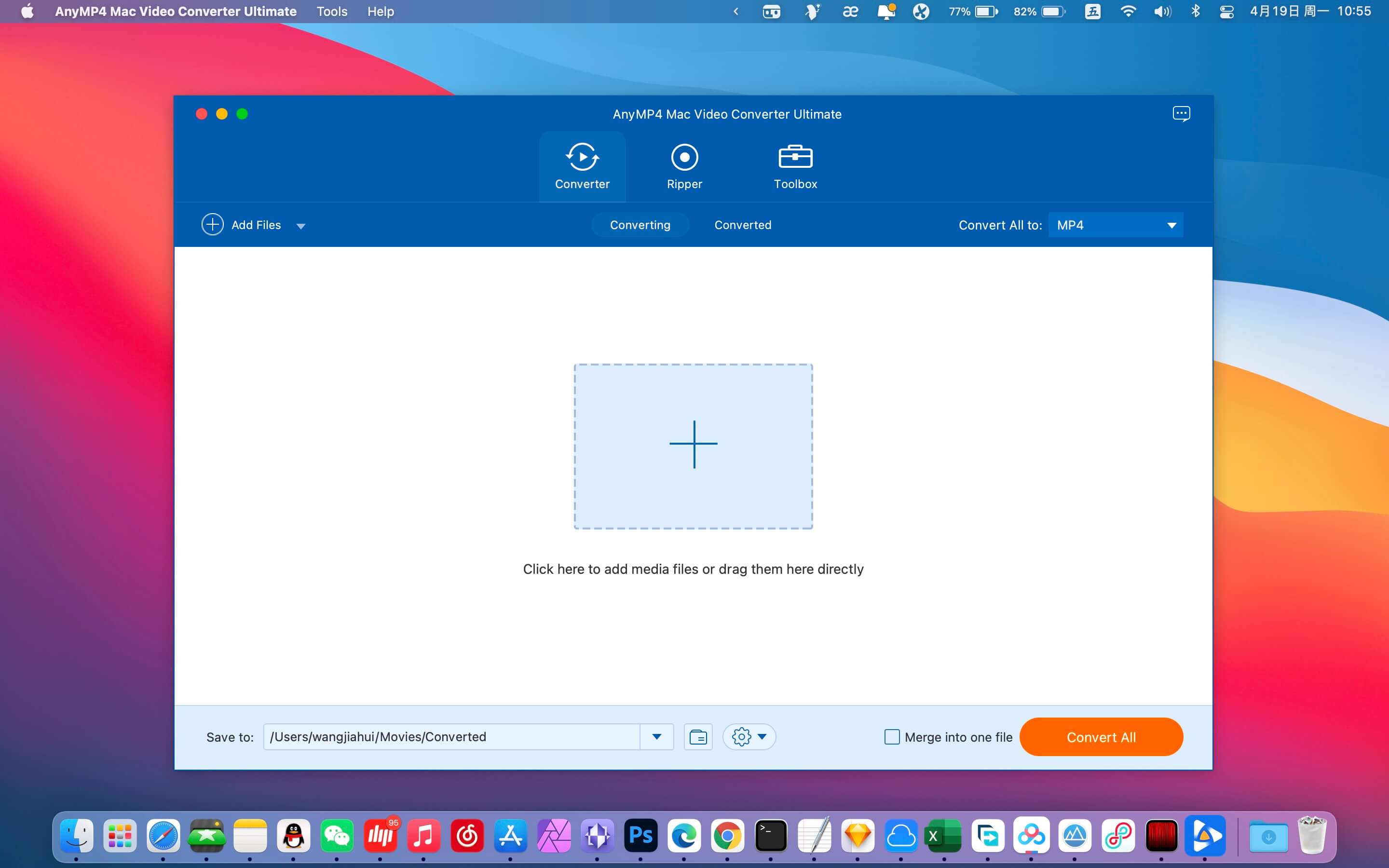Open the Tools menu

pyautogui.click(x=332, y=12)
